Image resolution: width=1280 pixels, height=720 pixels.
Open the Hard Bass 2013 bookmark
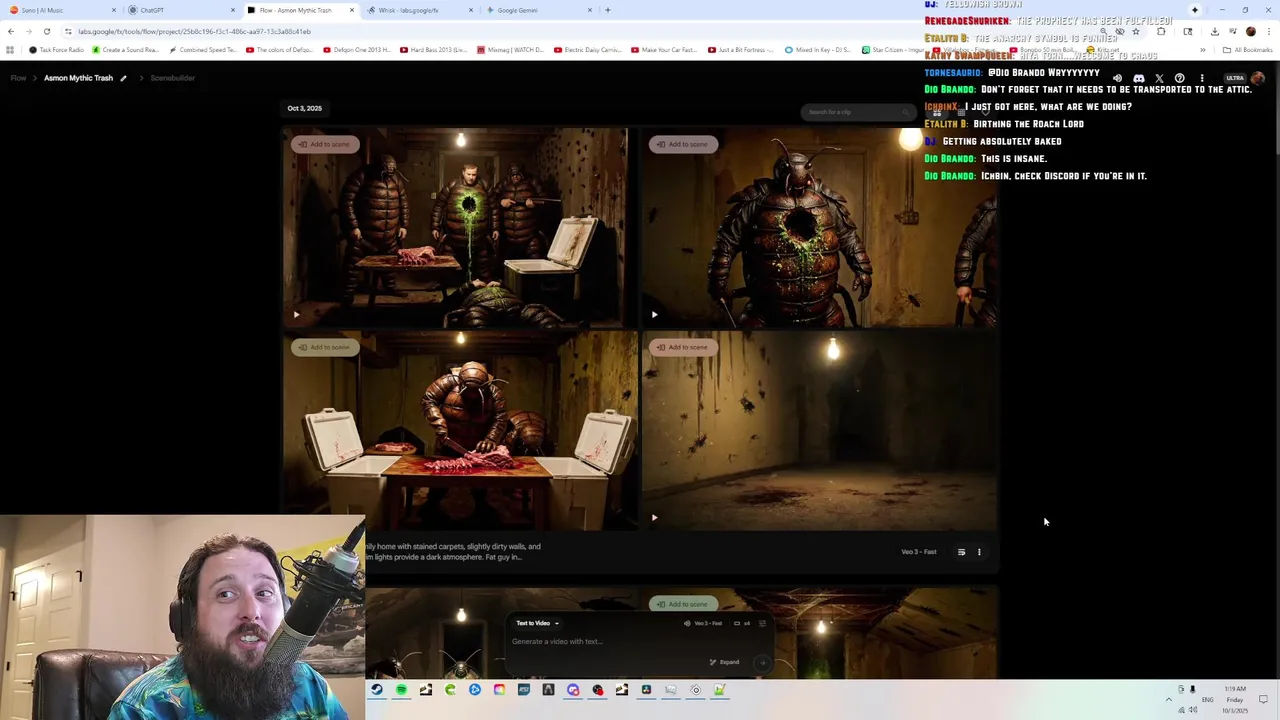pos(433,49)
